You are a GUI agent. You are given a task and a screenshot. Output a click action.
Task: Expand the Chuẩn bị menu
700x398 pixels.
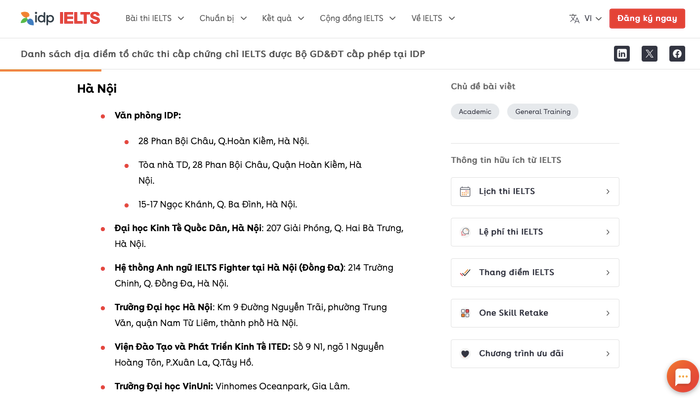tap(223, 18)
